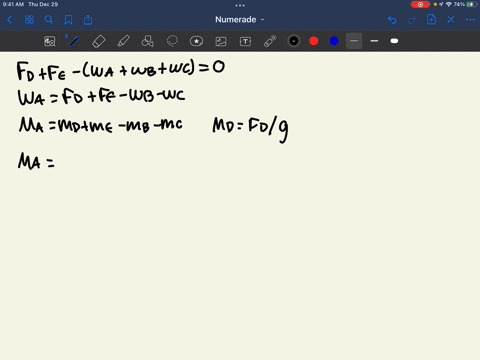This screenshot has width=480, height=360.
Task: Bookmark the current page
Action: pyautogui.click(x=68, y=20)
